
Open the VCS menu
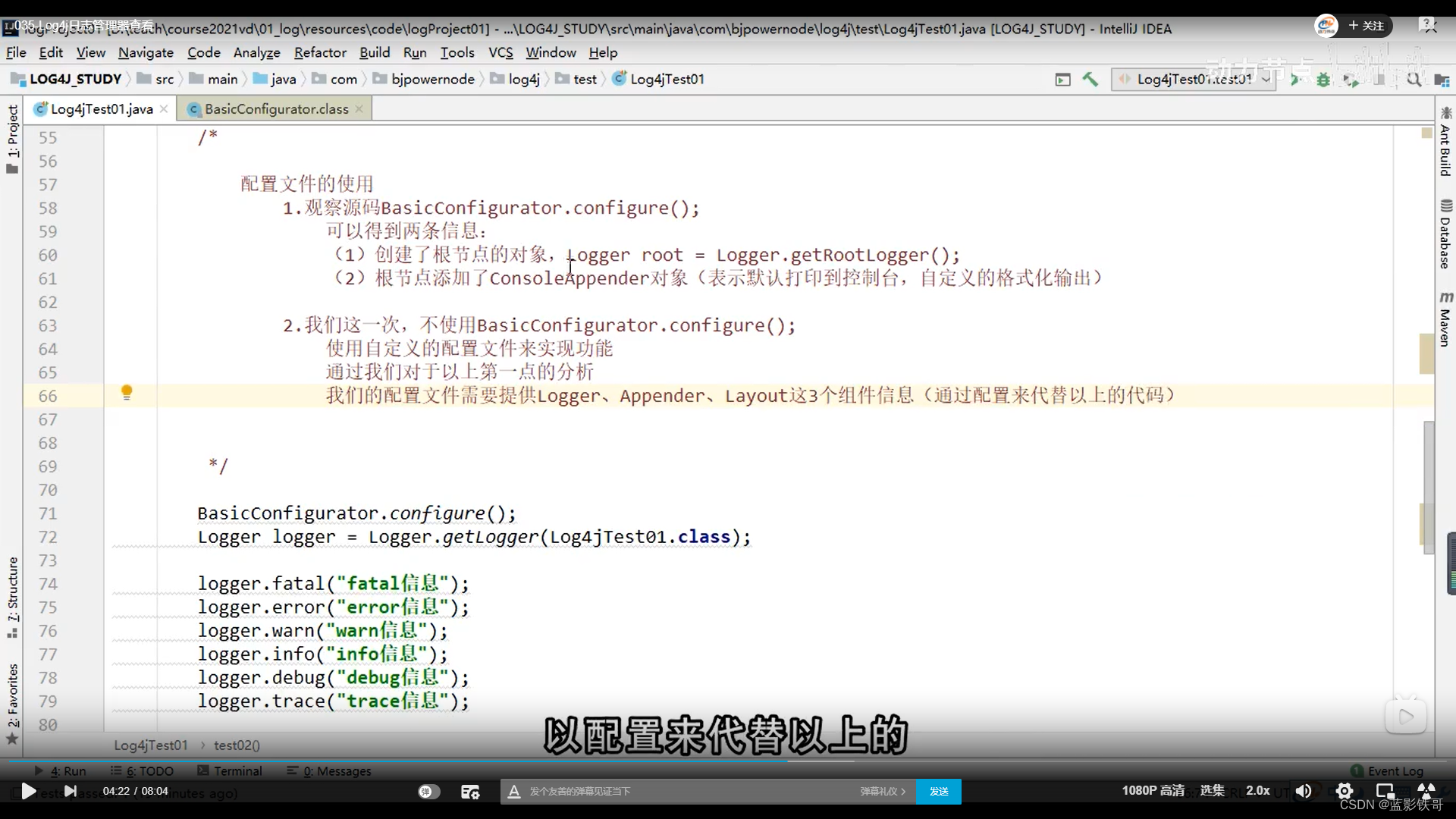500,52
